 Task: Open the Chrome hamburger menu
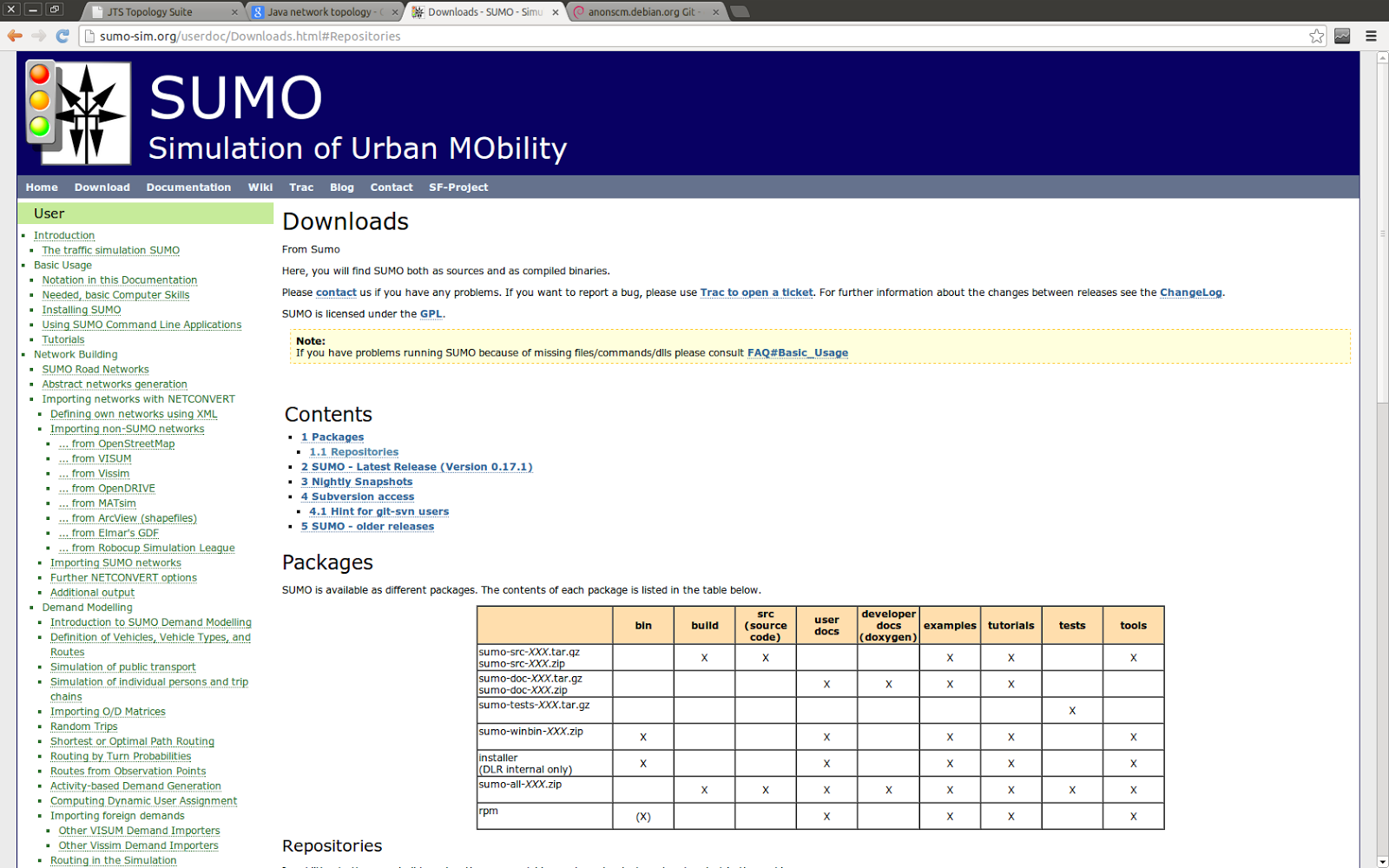pyautogui.click(x=1372, y=36)
